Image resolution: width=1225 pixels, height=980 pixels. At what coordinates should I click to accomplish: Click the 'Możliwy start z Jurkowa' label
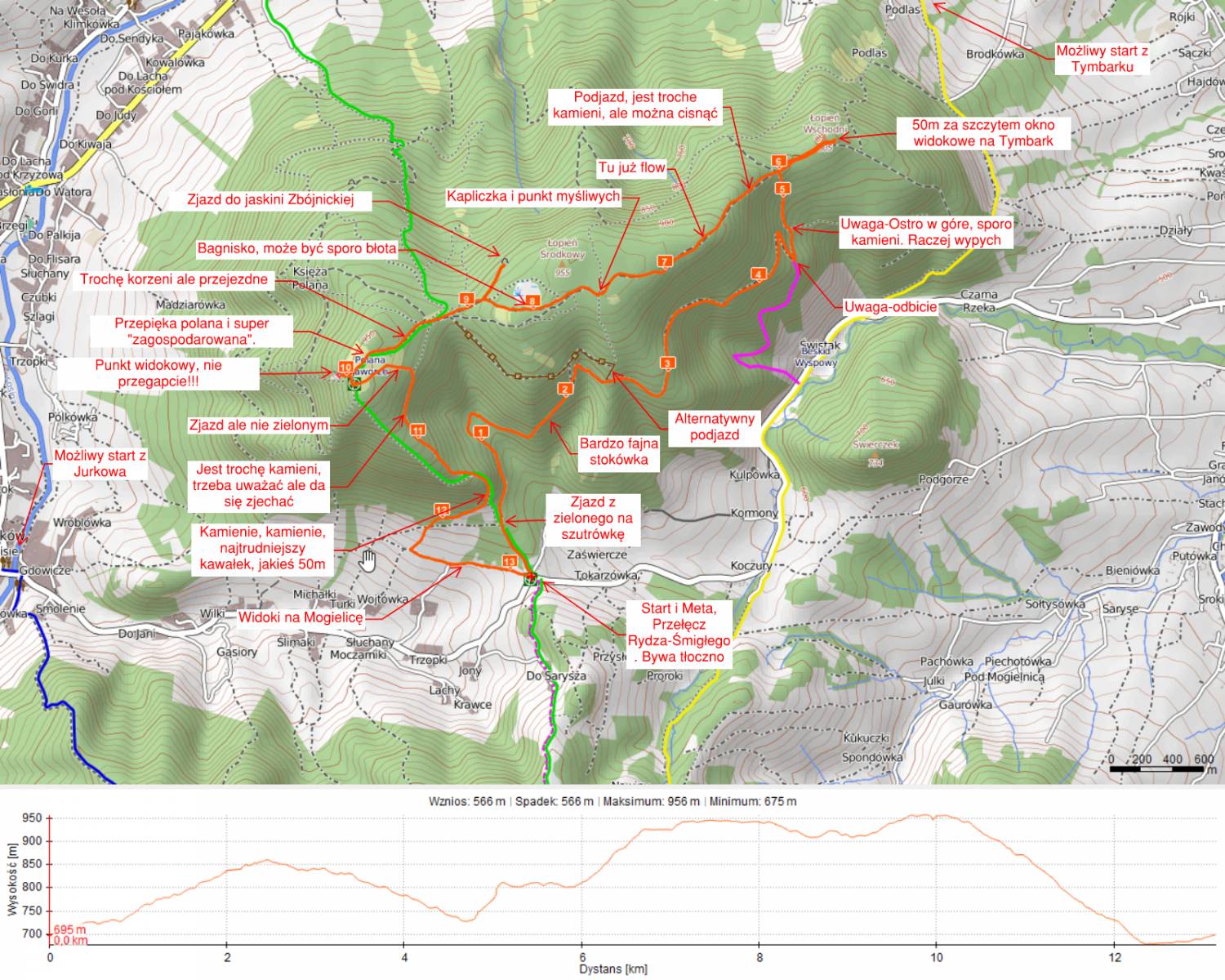click(x=100, y=463)
